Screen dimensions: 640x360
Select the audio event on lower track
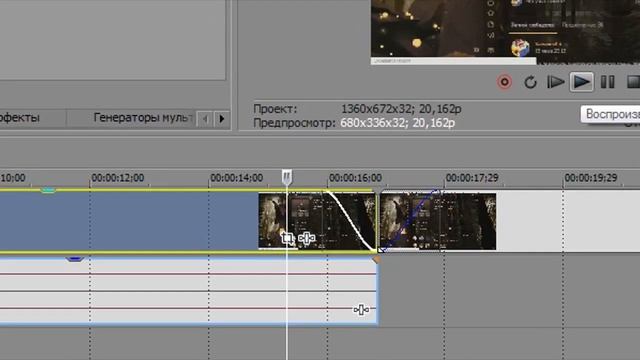189,291
